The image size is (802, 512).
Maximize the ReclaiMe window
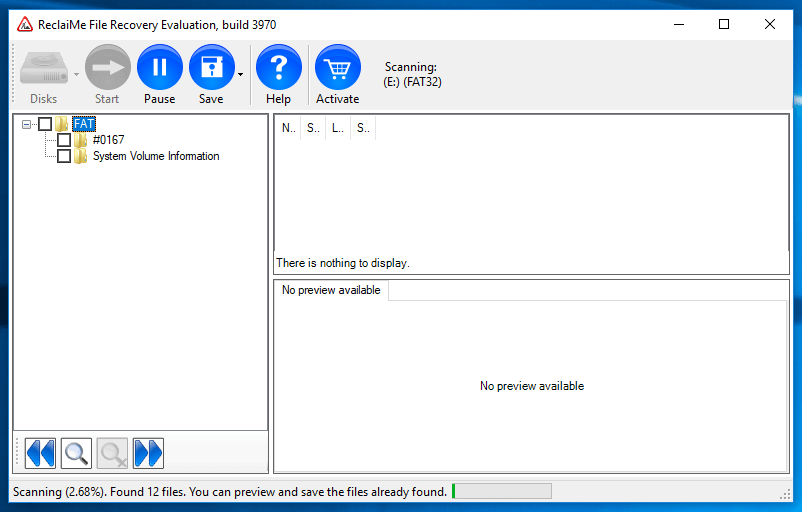pos(724,24)
